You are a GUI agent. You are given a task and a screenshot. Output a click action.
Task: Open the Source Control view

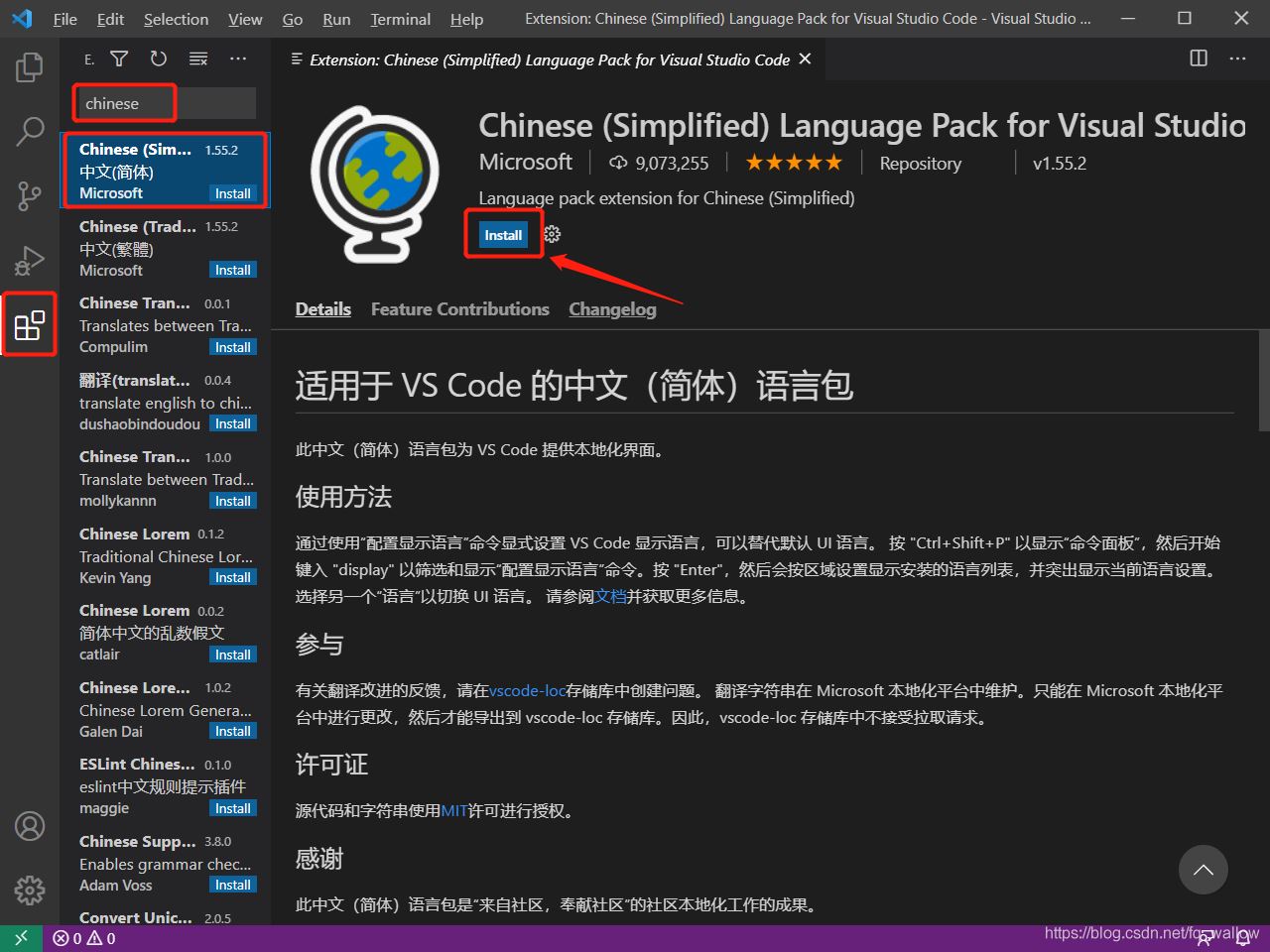(x=29, y=195)
